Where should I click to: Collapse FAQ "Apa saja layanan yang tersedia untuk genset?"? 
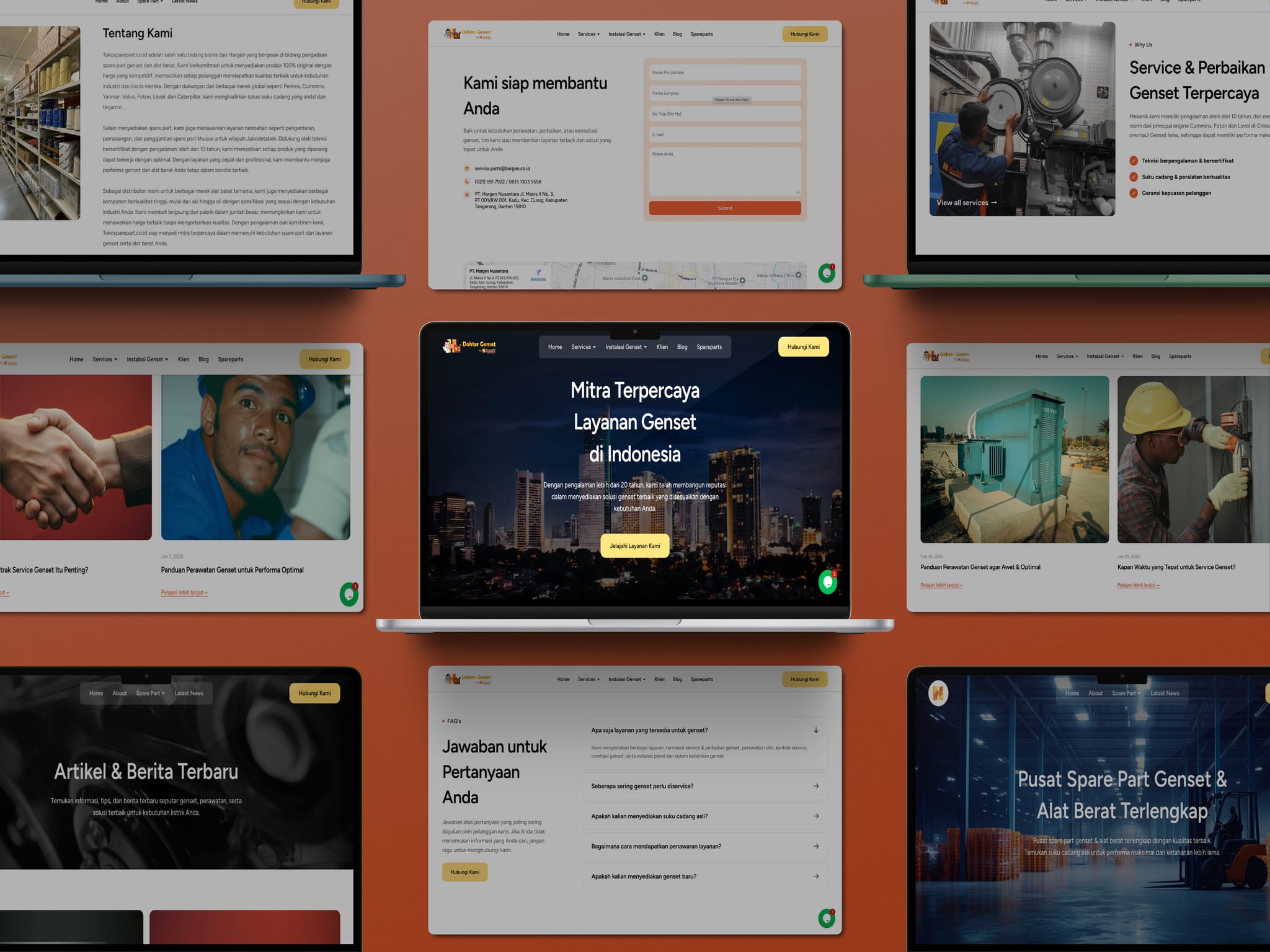pos(705,730)
